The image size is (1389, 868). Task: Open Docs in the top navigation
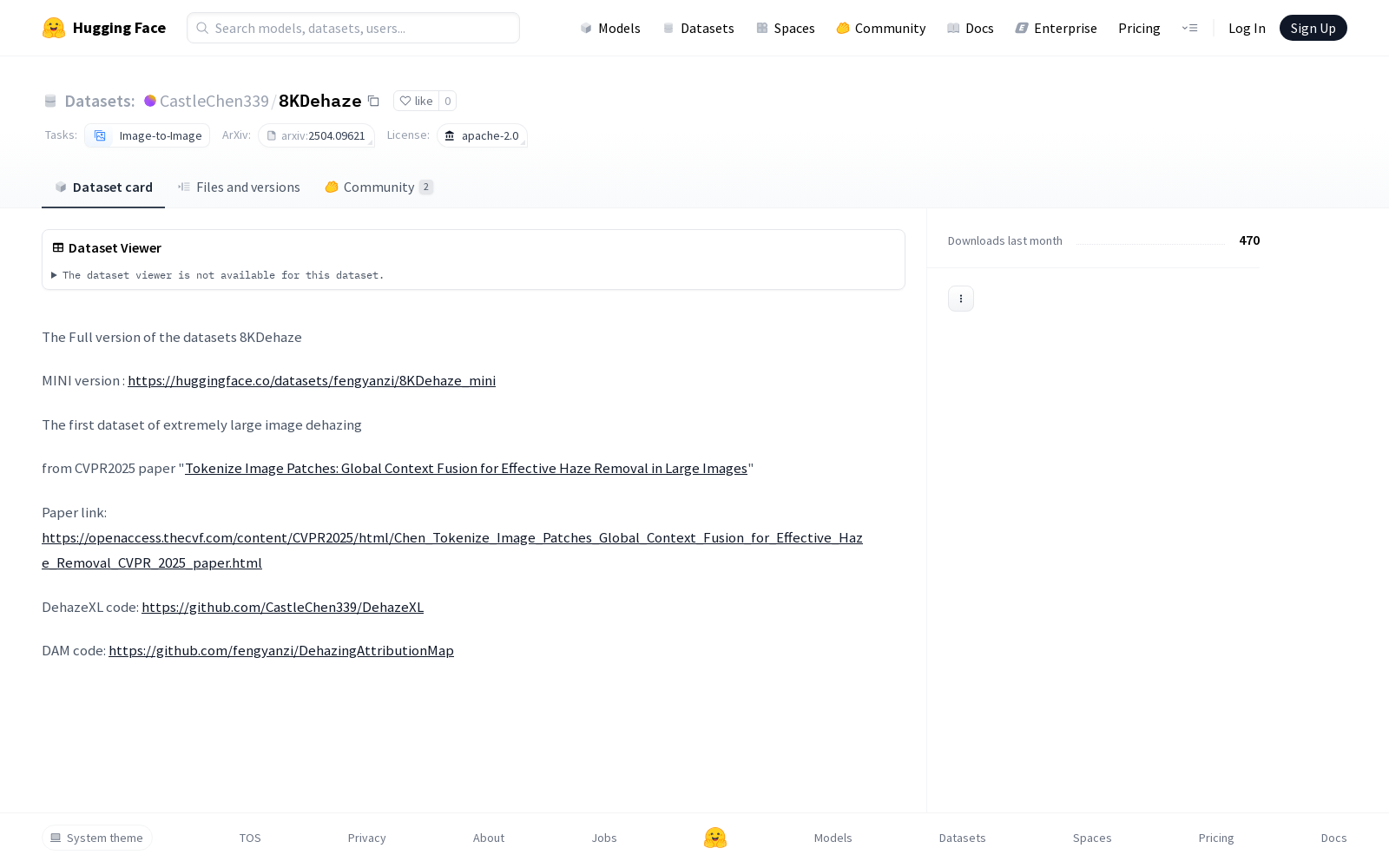click(971, 28)
